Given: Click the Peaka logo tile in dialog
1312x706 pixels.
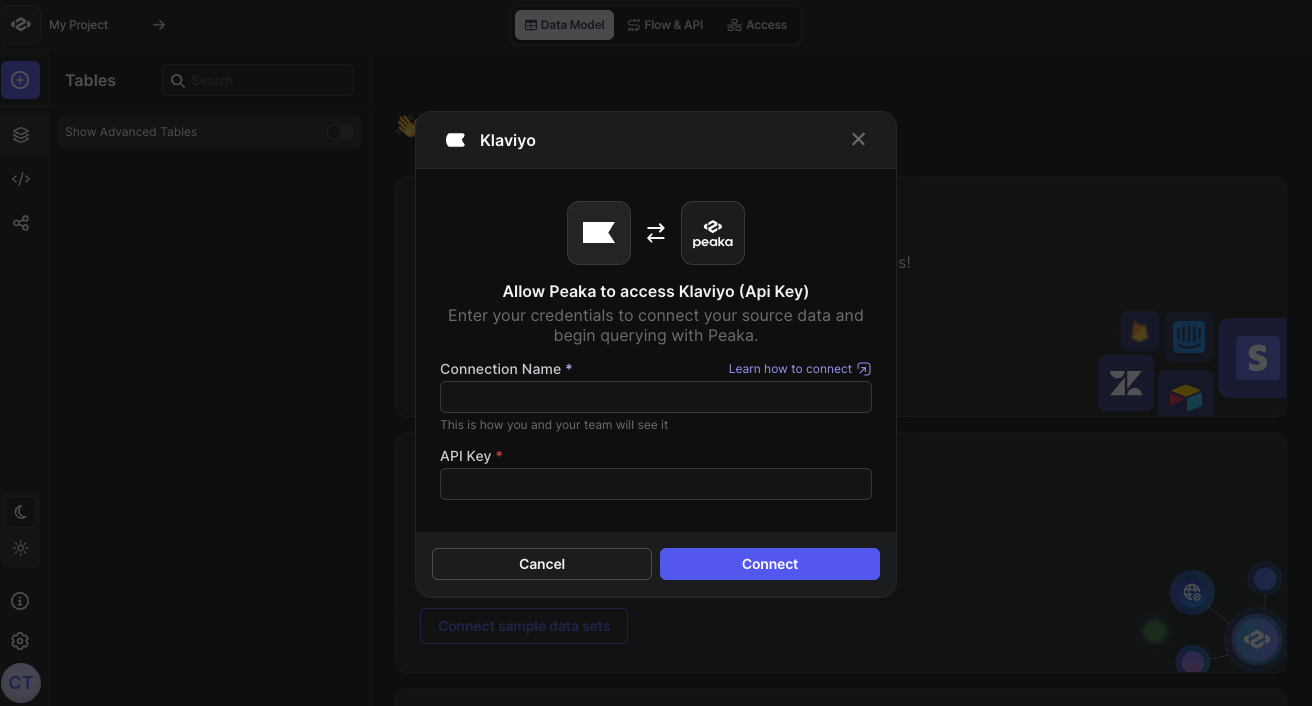Looking at the screenshot, I should coord(713,233).
